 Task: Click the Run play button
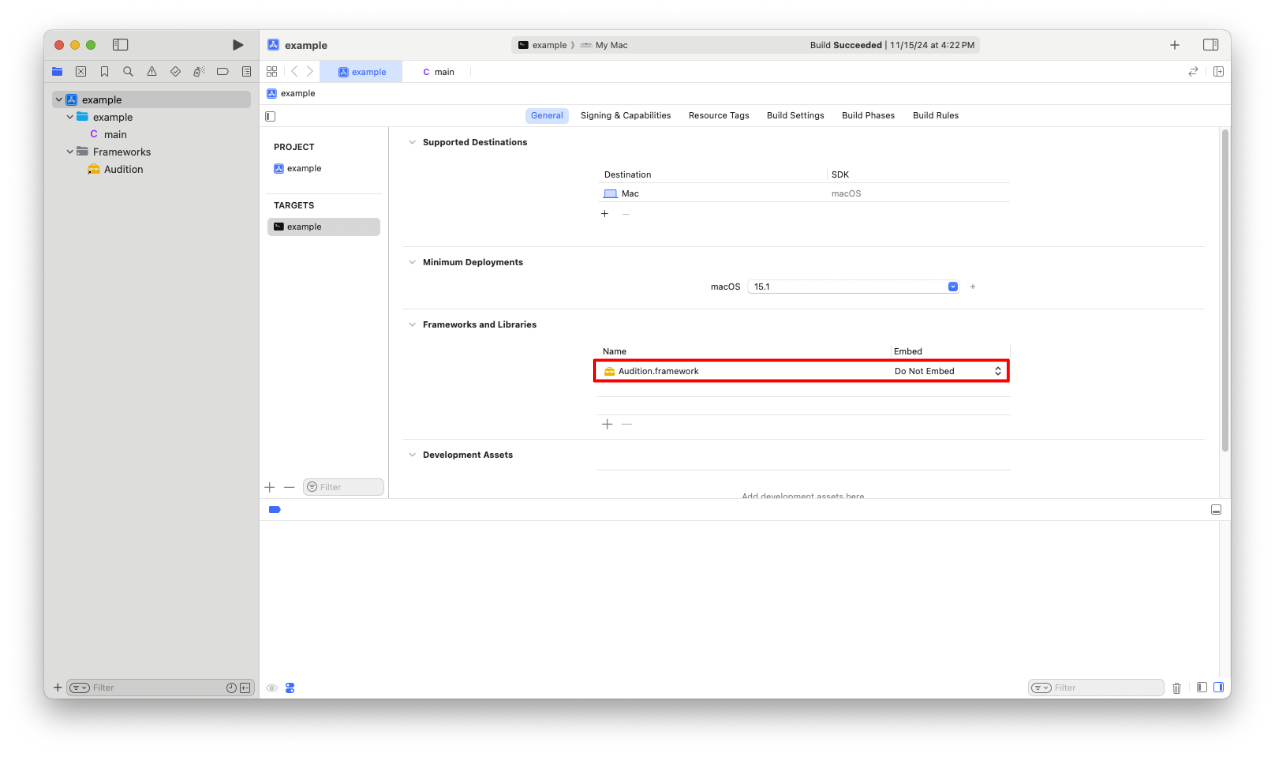click(x=237, y=45)
